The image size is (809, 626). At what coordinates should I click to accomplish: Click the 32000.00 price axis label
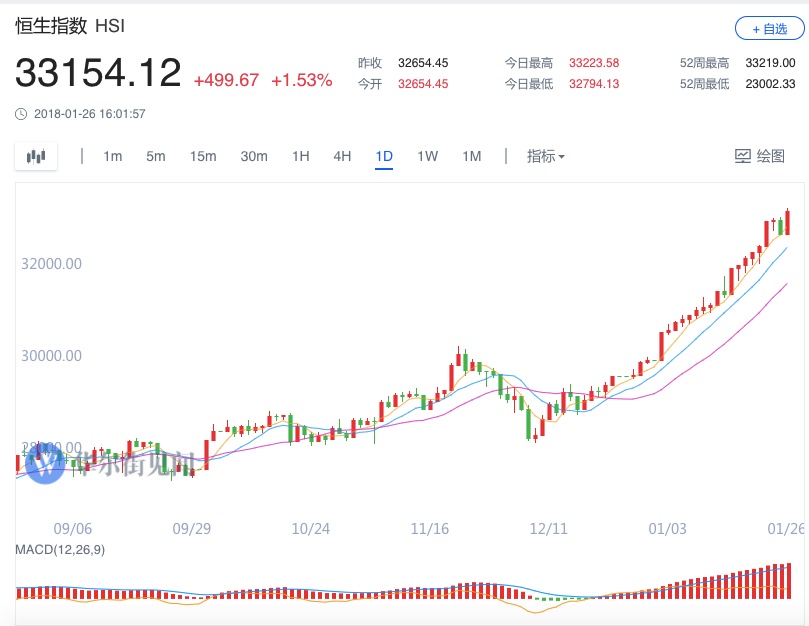pyautogui.click(x=51, y=264)
